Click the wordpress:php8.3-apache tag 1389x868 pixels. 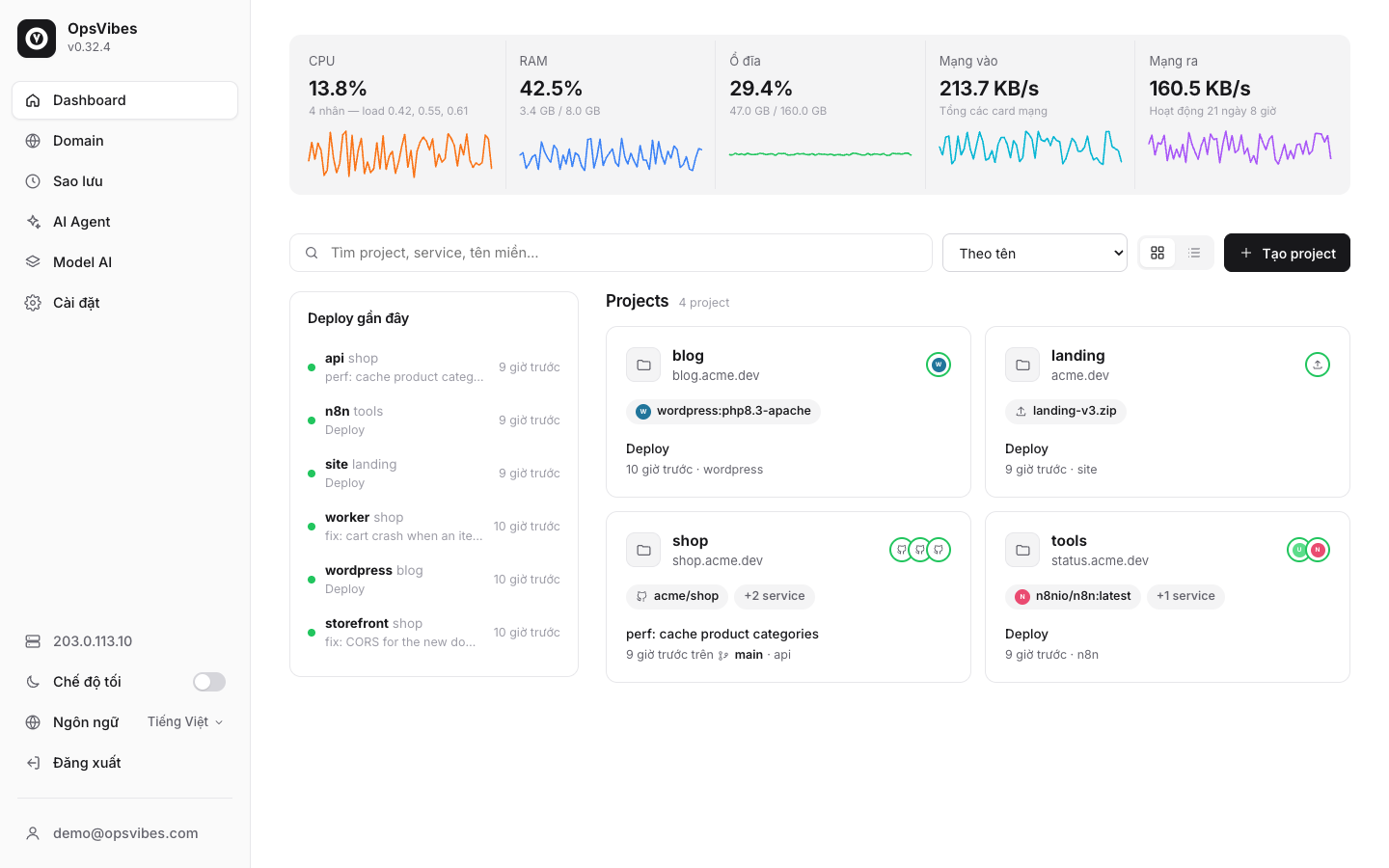(723, 411)
